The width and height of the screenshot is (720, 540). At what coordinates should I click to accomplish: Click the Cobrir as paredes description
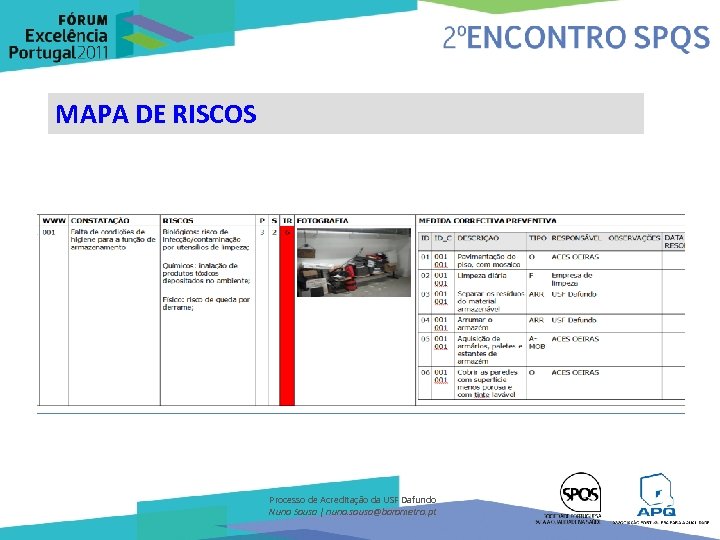(487, 383)
